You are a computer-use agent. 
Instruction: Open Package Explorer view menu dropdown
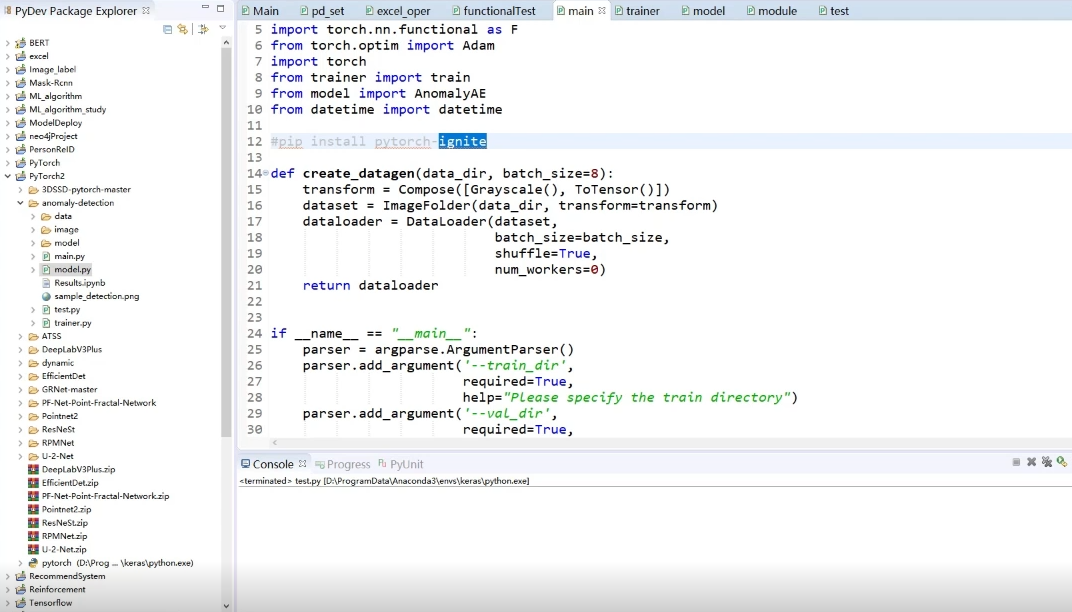pos(222,28)
